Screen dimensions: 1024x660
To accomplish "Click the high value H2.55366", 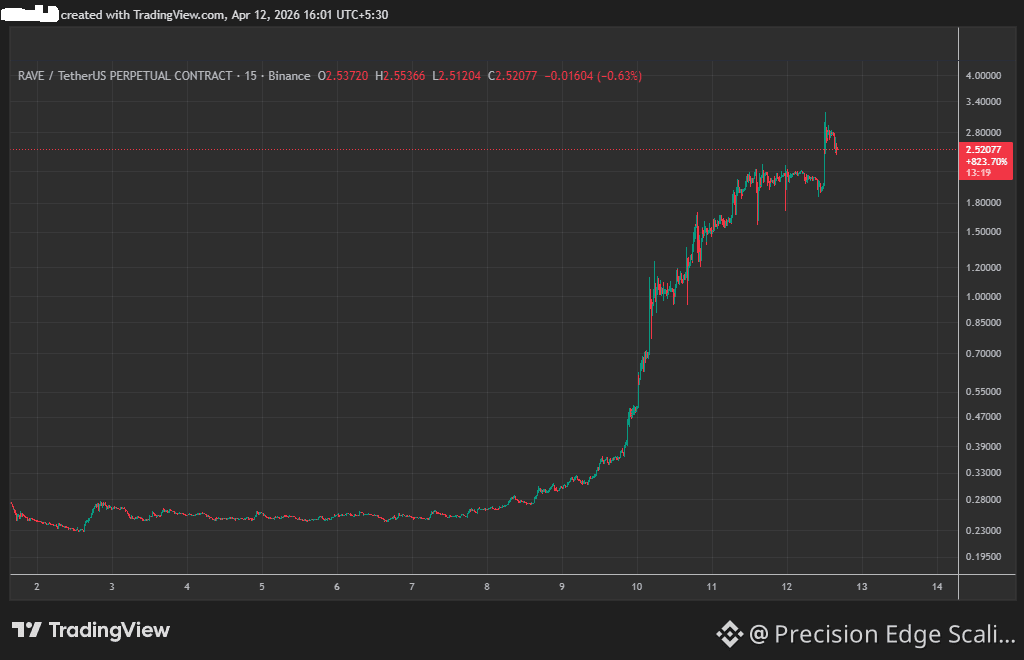I will click(400, 76).
